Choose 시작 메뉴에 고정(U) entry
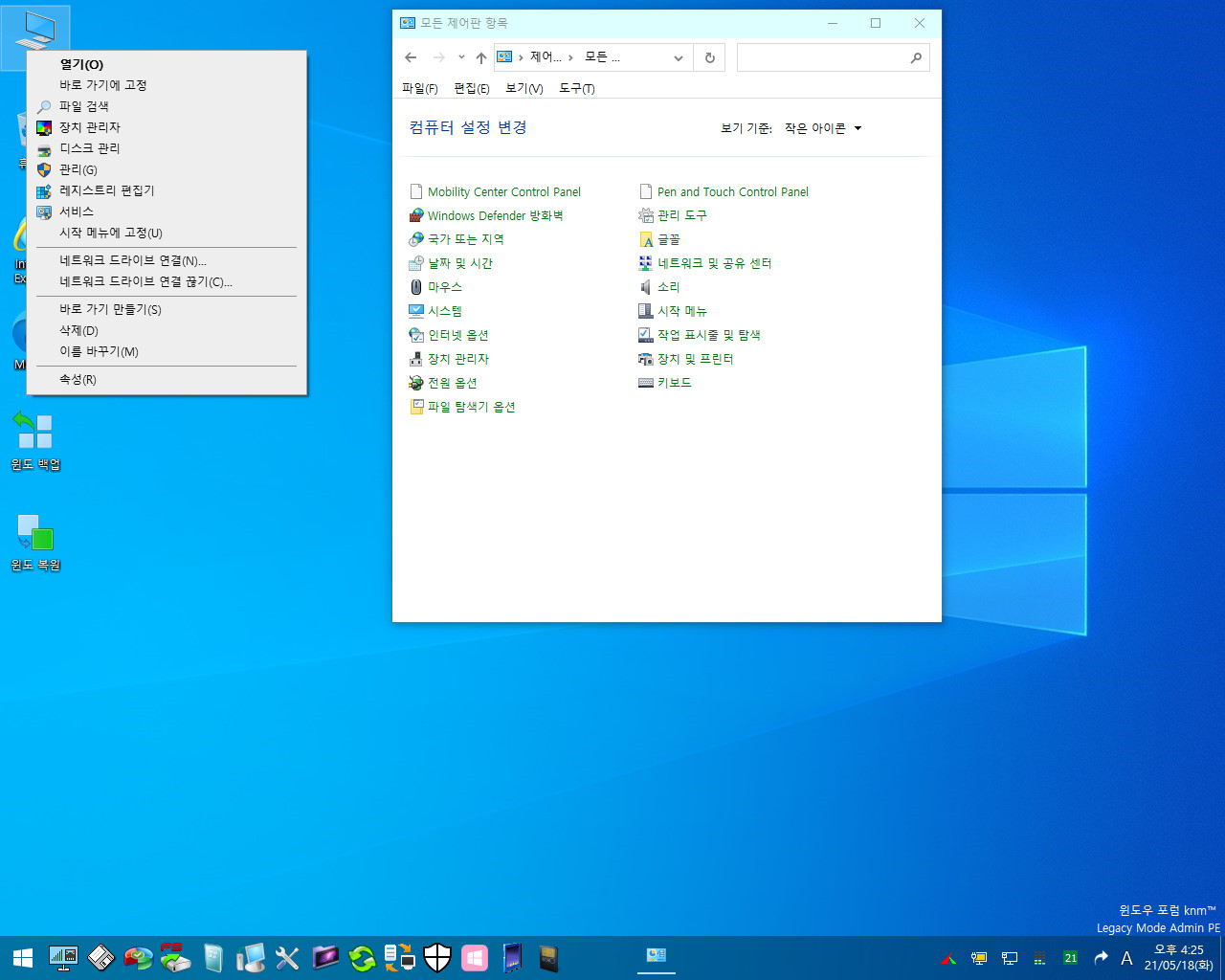This screenshot has width=1225, height=980. coord(167,233)
